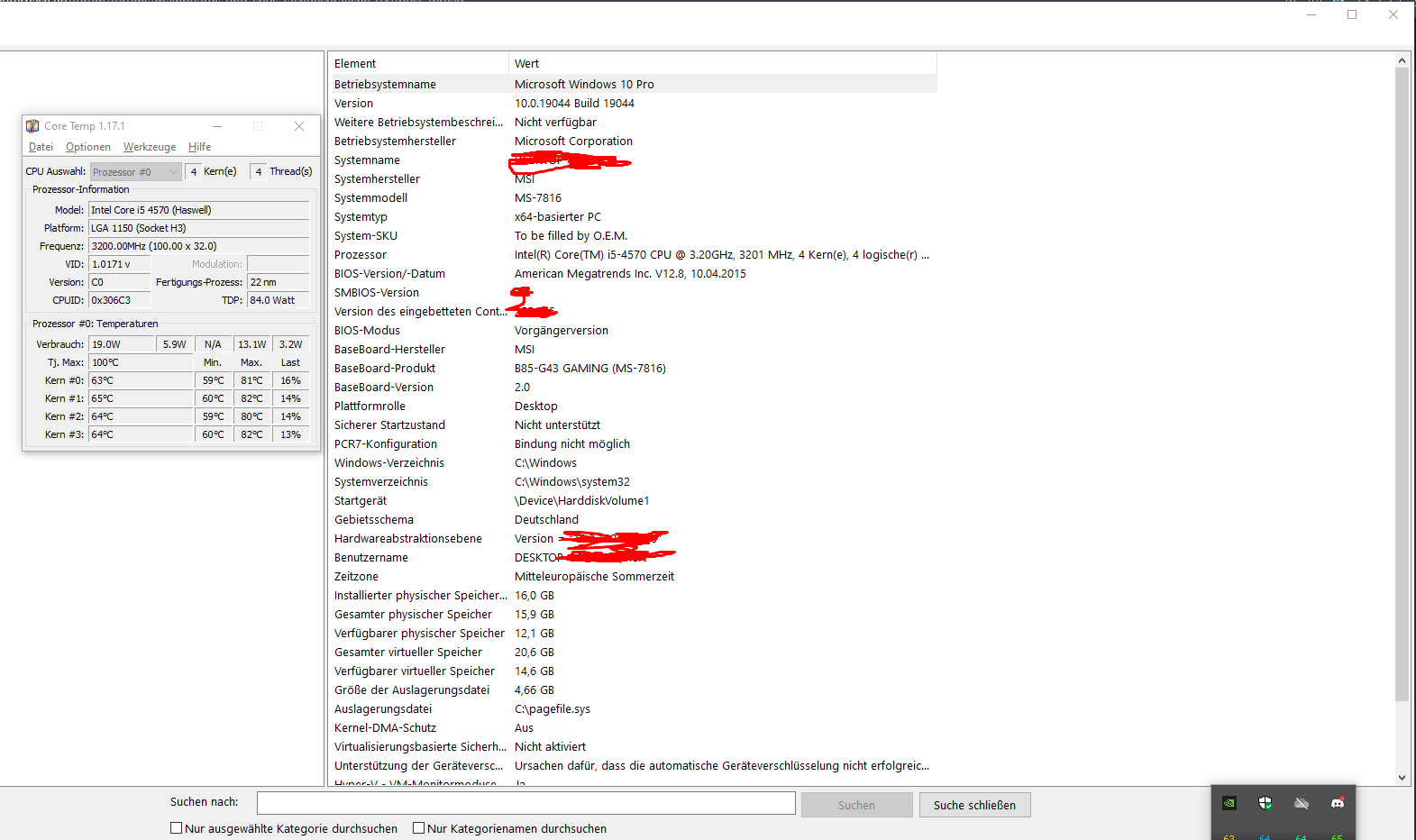Select the Betriebssystemname row

(633, 84)
